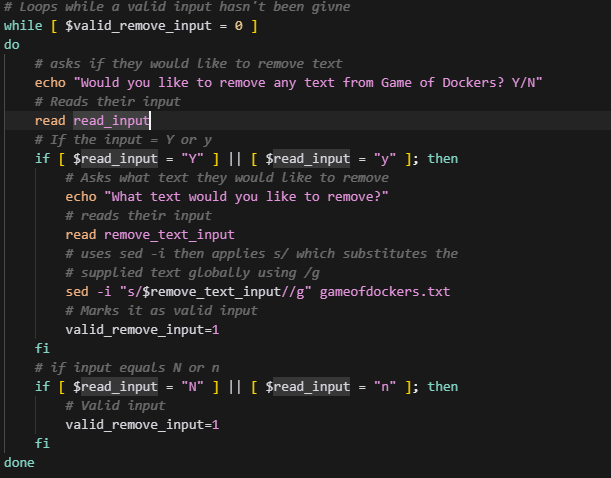Place cursor on the 'do' keyword

[x=11, y=45]
